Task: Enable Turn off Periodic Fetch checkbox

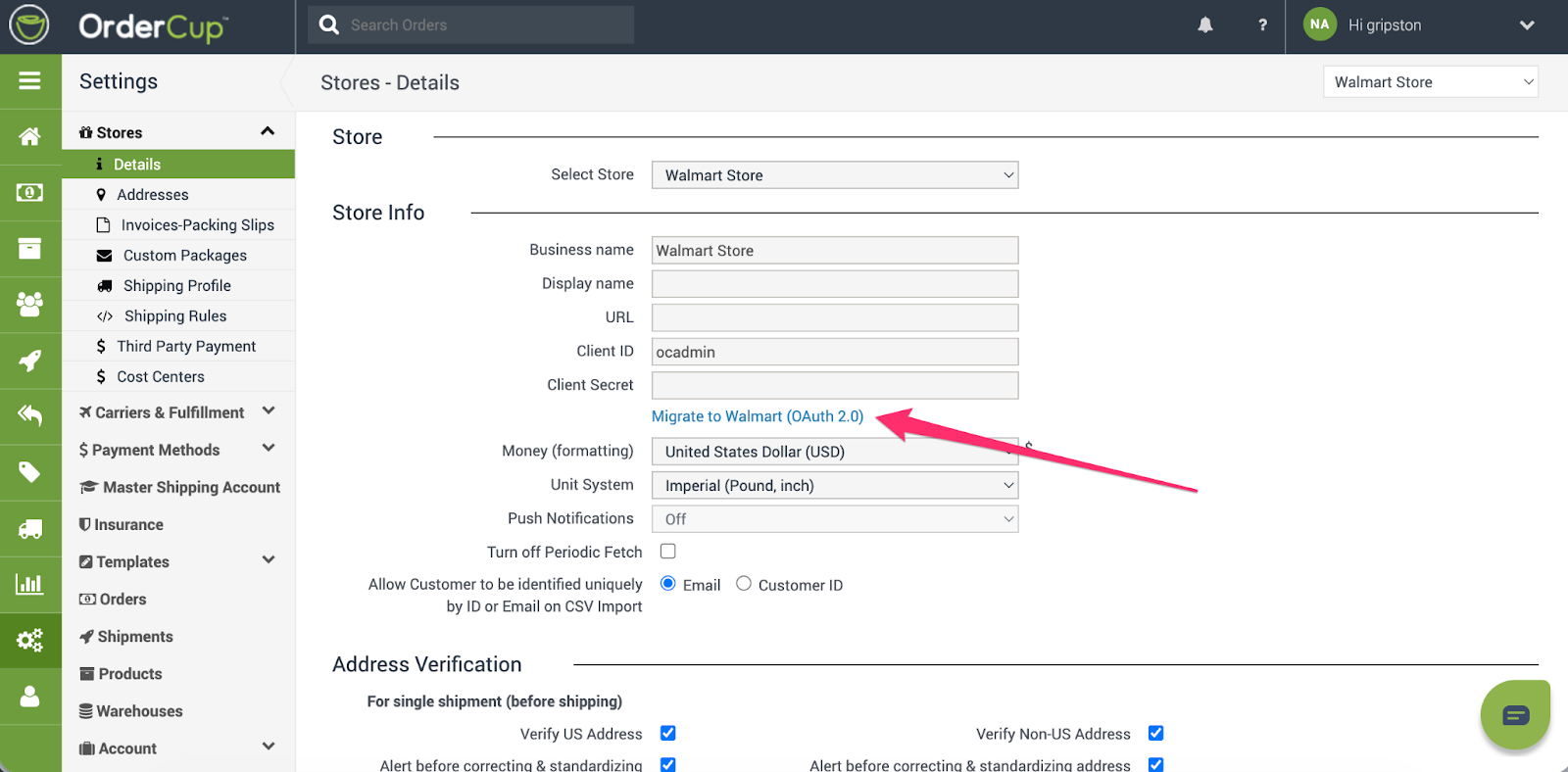Action: [x=668, y=552]
